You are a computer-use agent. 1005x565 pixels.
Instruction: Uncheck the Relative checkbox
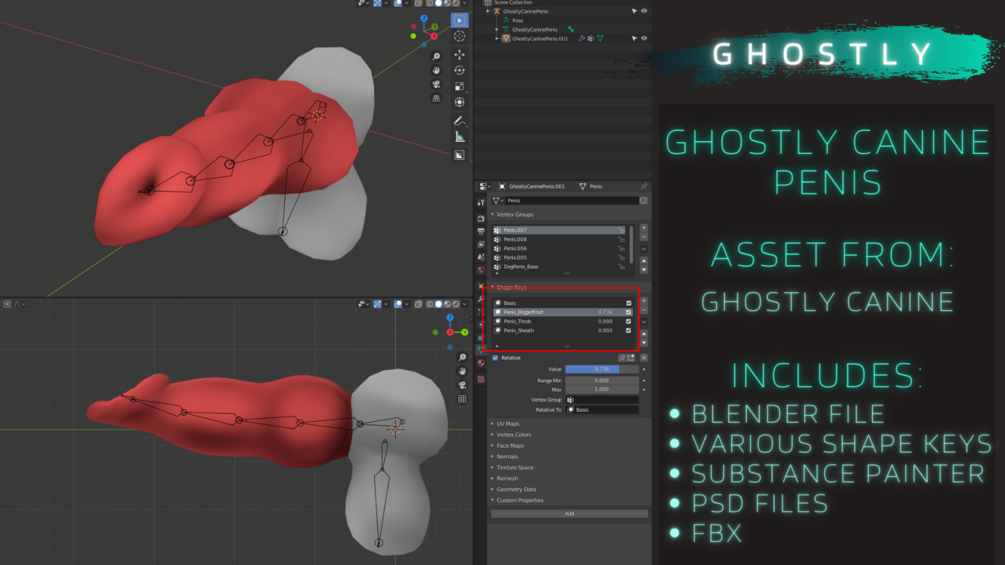pyautogui.click(x=495, y=358)
